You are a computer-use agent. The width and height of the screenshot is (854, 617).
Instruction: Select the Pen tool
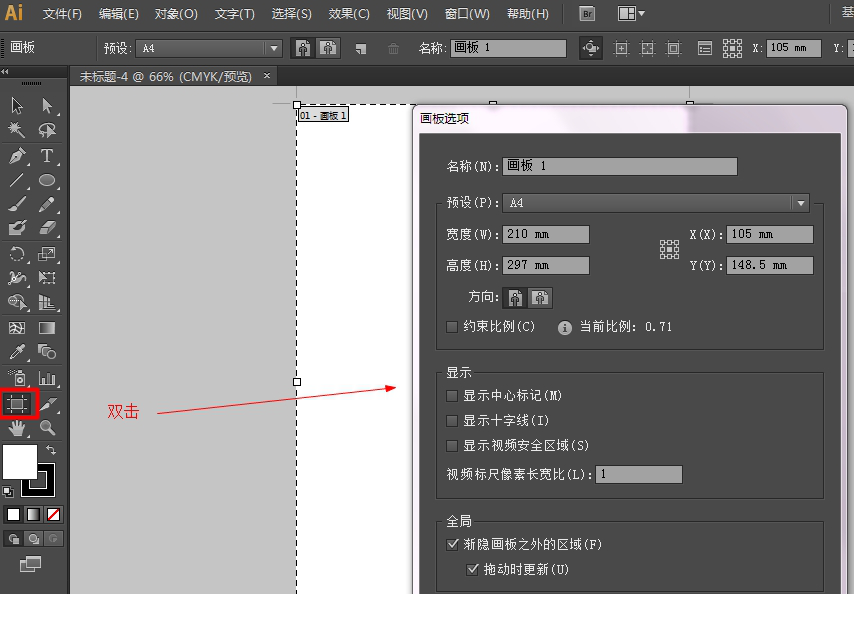click(x=18, y=155)
